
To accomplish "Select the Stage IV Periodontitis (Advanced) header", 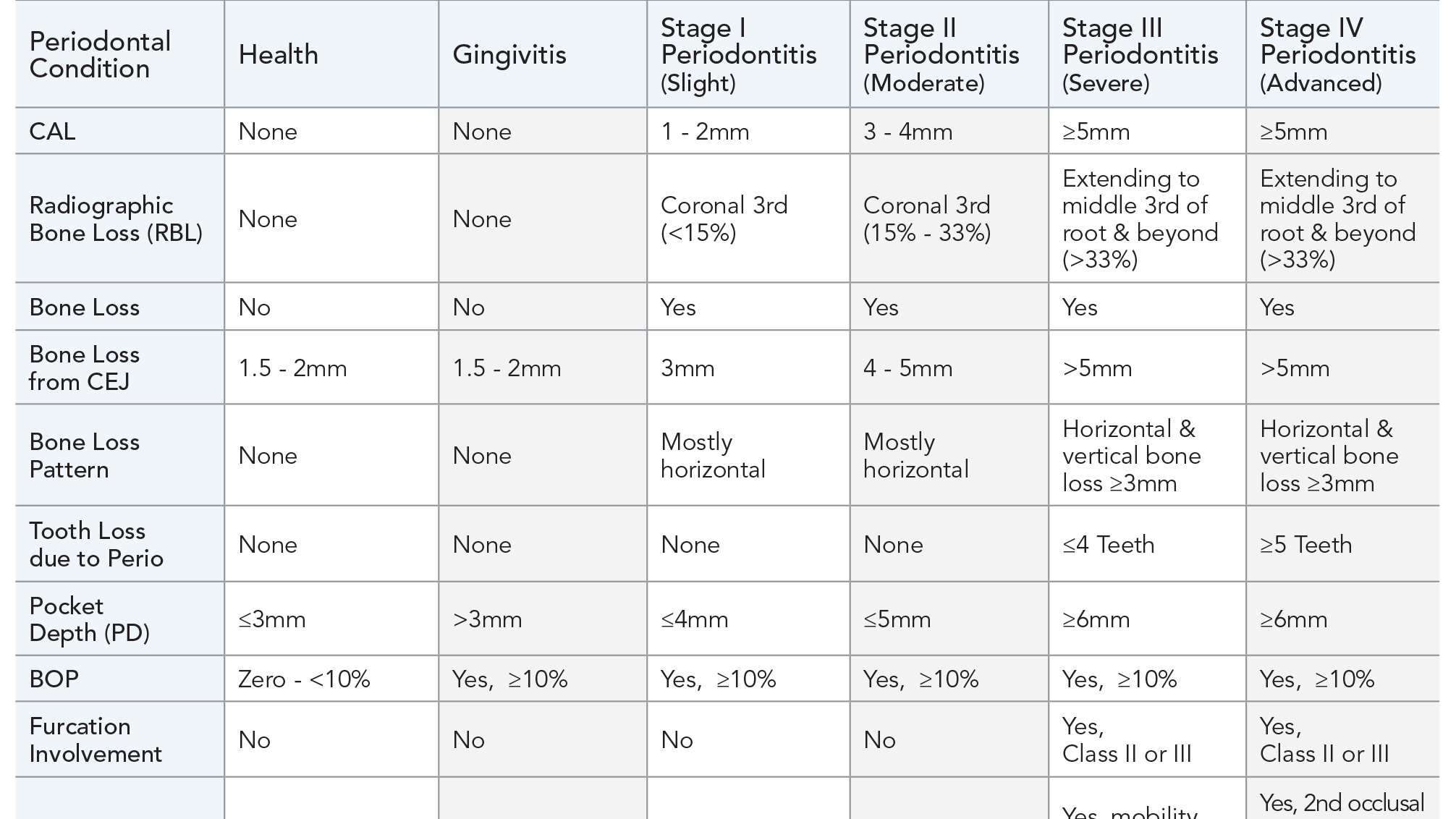I will point(1337,55).
